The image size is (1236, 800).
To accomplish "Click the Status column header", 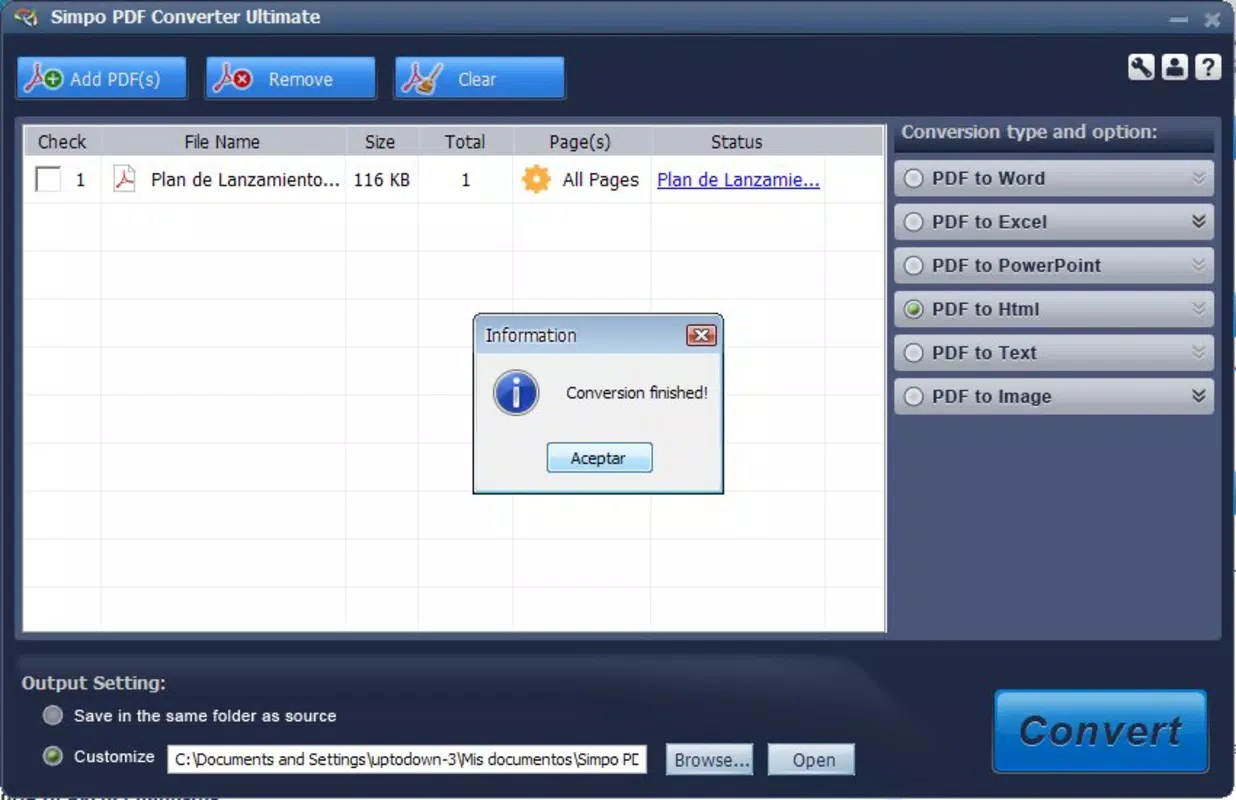I will [737, 142].
